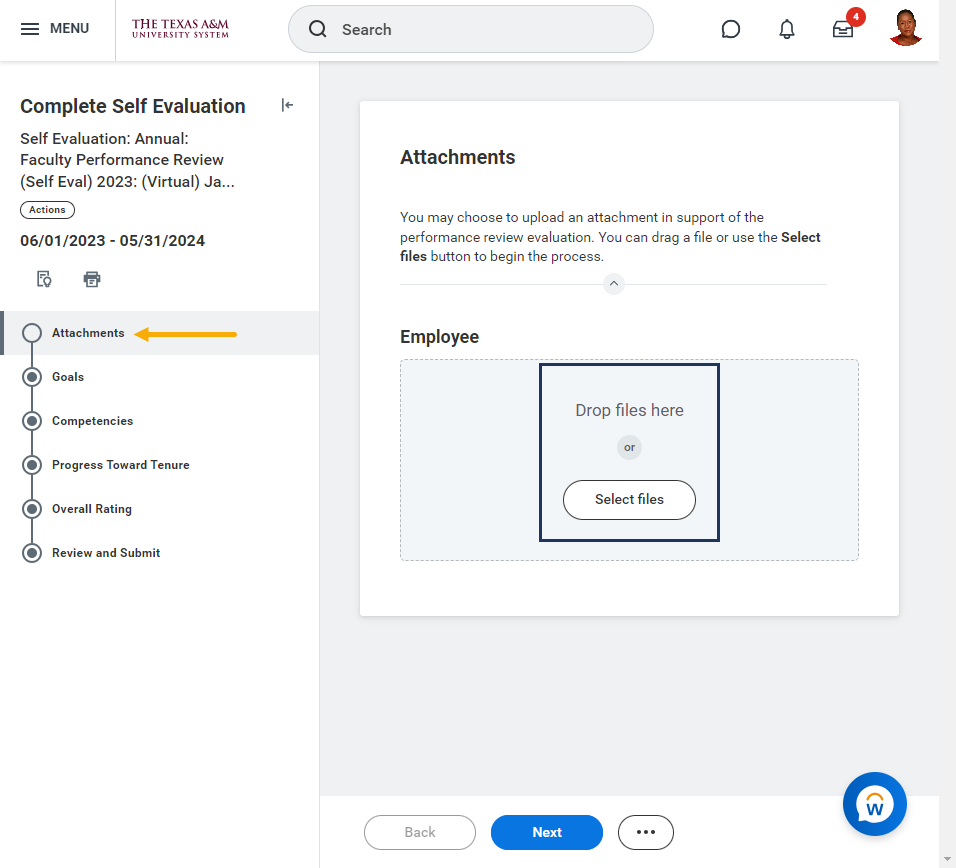Open the inbox tray with 4 items
The width and height of the screenshot is (956, 868).
click(843, 29)
